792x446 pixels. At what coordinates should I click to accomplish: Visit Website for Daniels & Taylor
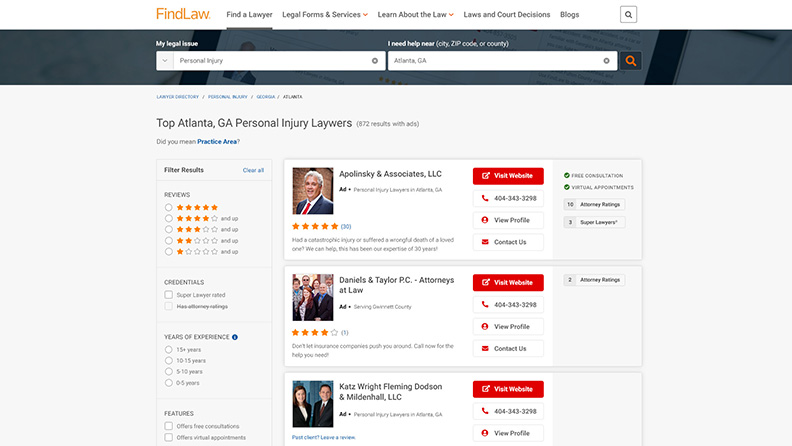tap(508, 282)
